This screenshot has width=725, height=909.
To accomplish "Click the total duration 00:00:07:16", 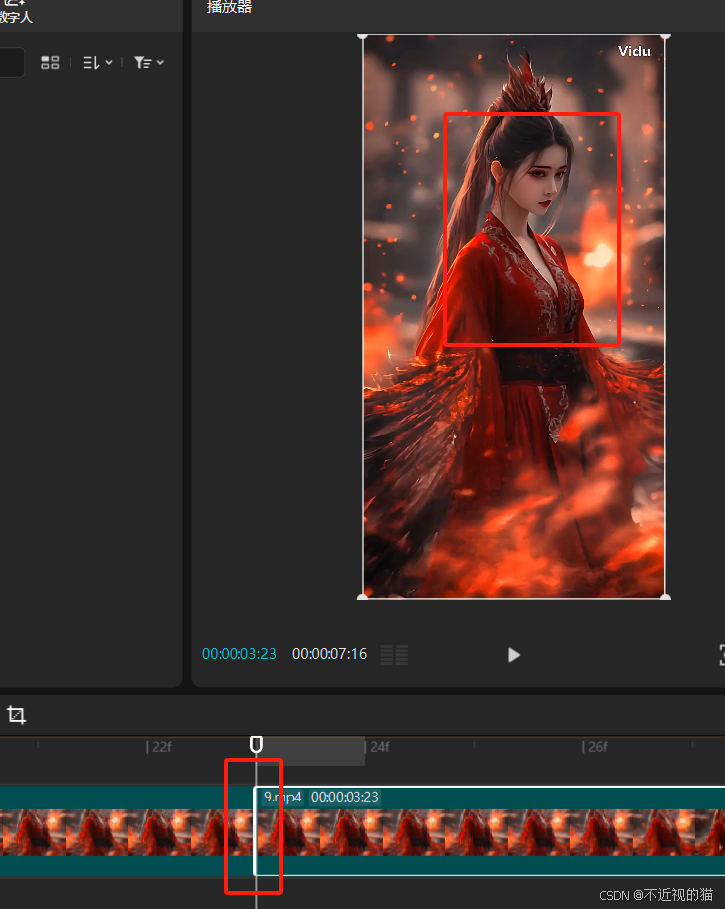I will pyautogui.click(x=329, y=654).
